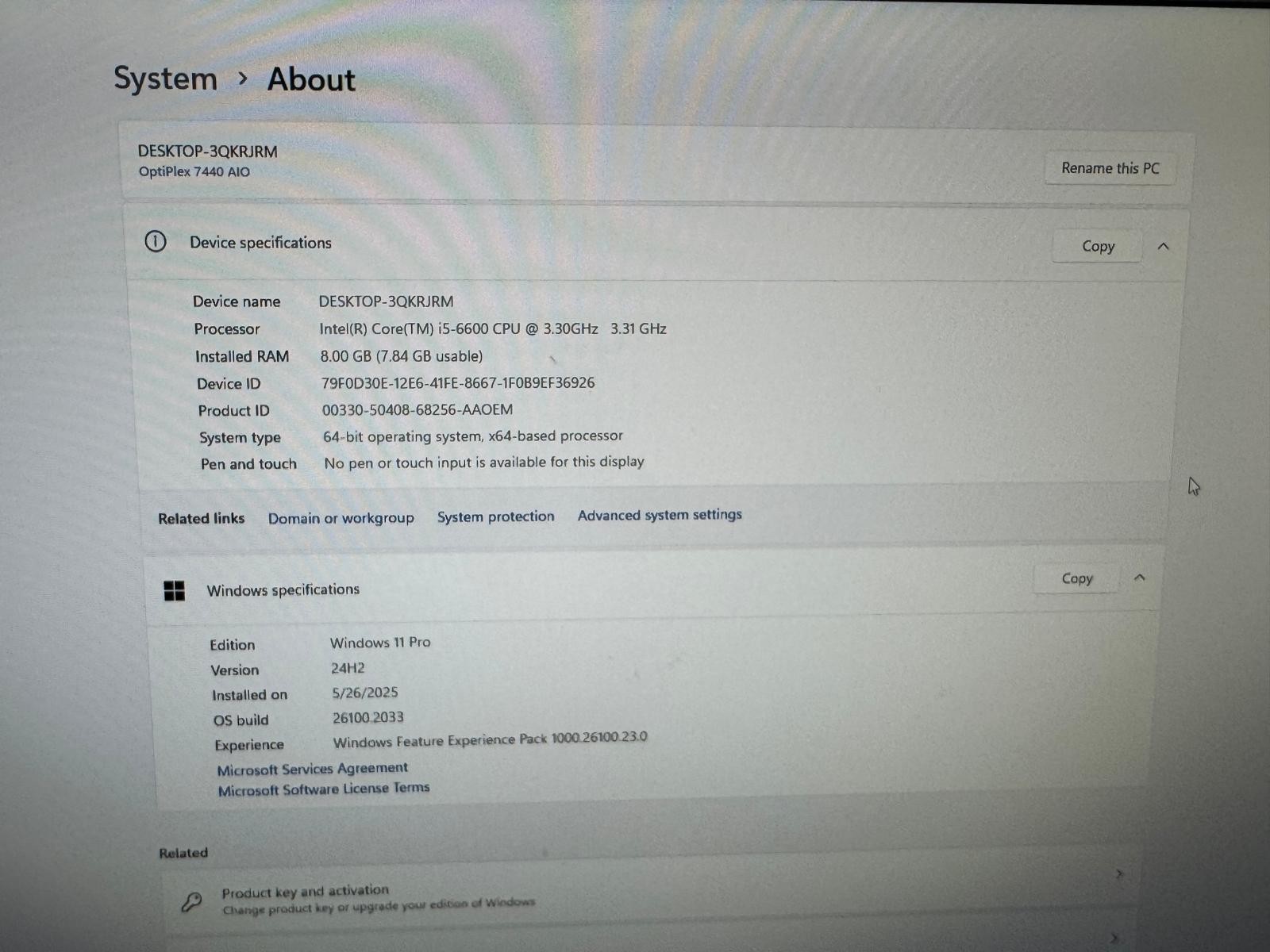
Task: Open Advanced system settings link
Action: point(660,515)
